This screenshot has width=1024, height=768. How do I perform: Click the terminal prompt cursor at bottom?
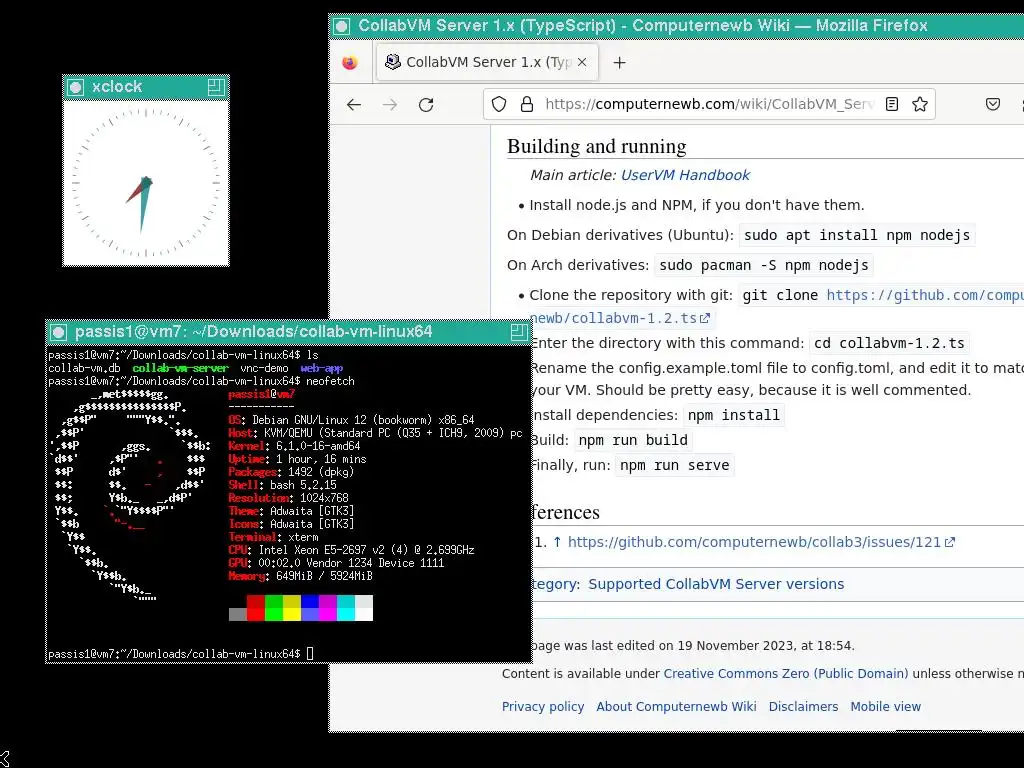tap(310, 653)
